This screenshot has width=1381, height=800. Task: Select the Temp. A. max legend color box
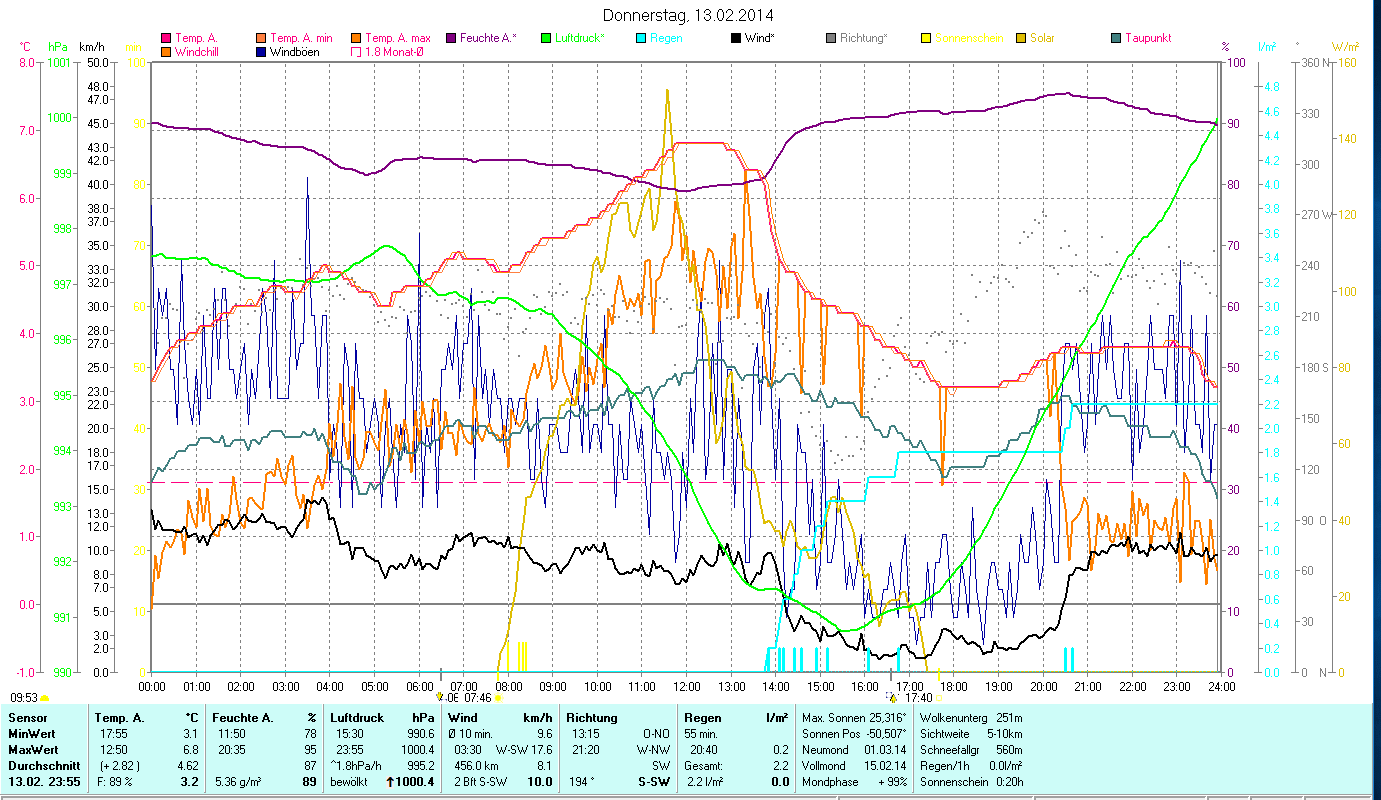[x=357, y=39]
